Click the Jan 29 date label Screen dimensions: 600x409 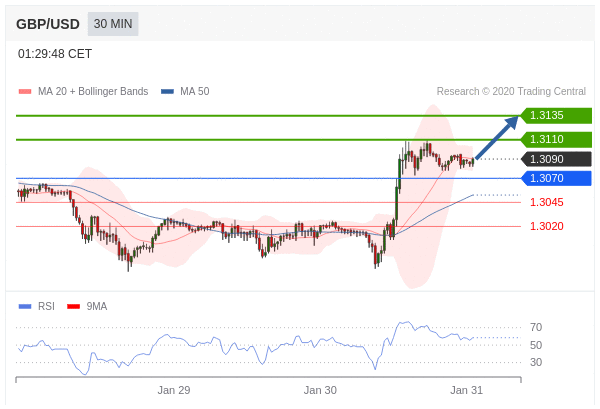click(174, 390)
